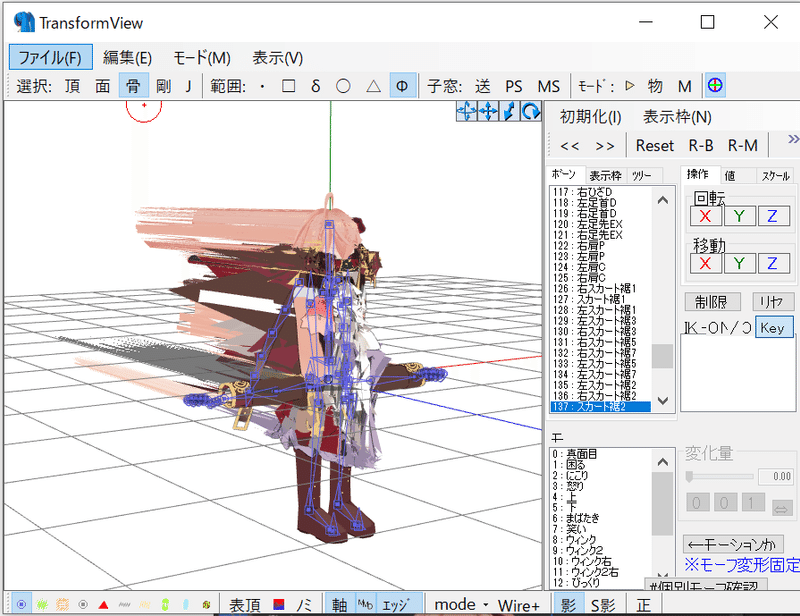Open the ファイル(F) menu
800x616 pixels.
51,57
